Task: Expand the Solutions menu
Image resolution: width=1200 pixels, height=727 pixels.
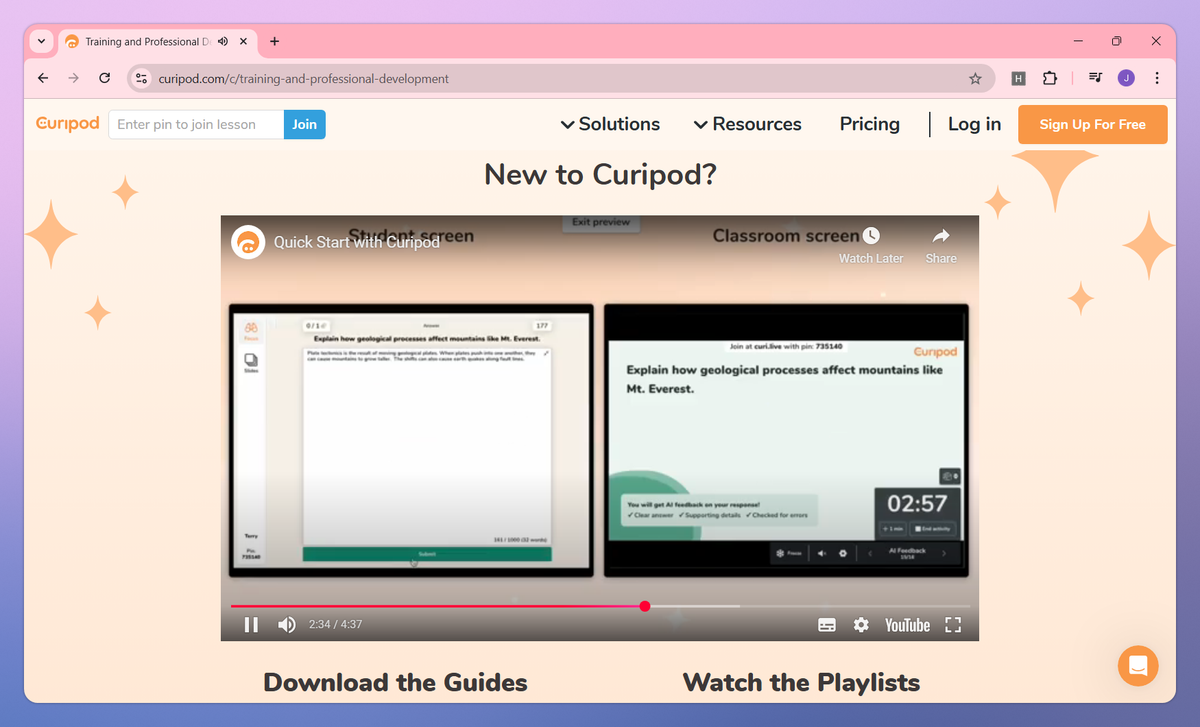Action: [x=610, y=124]
